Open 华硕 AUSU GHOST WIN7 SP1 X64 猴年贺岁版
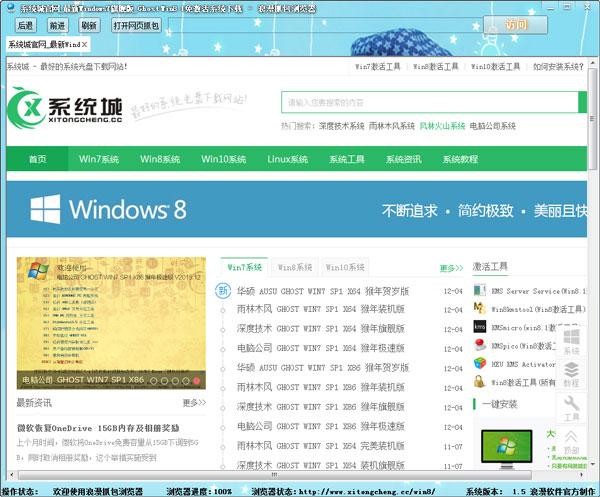This screenshot has height=497, width=600. coord(323,291)
